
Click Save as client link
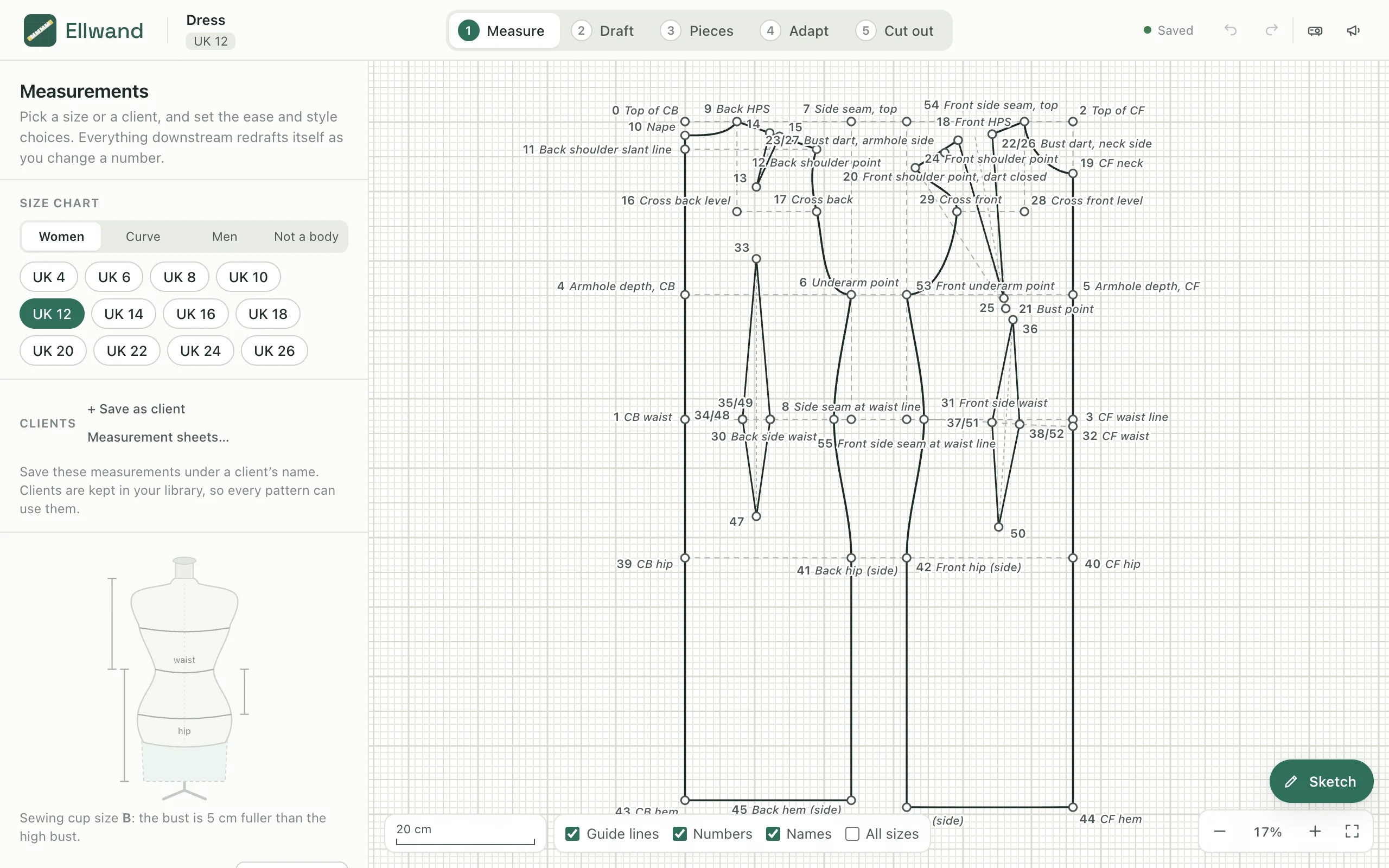pyautogui.click(x=136, y=409)
